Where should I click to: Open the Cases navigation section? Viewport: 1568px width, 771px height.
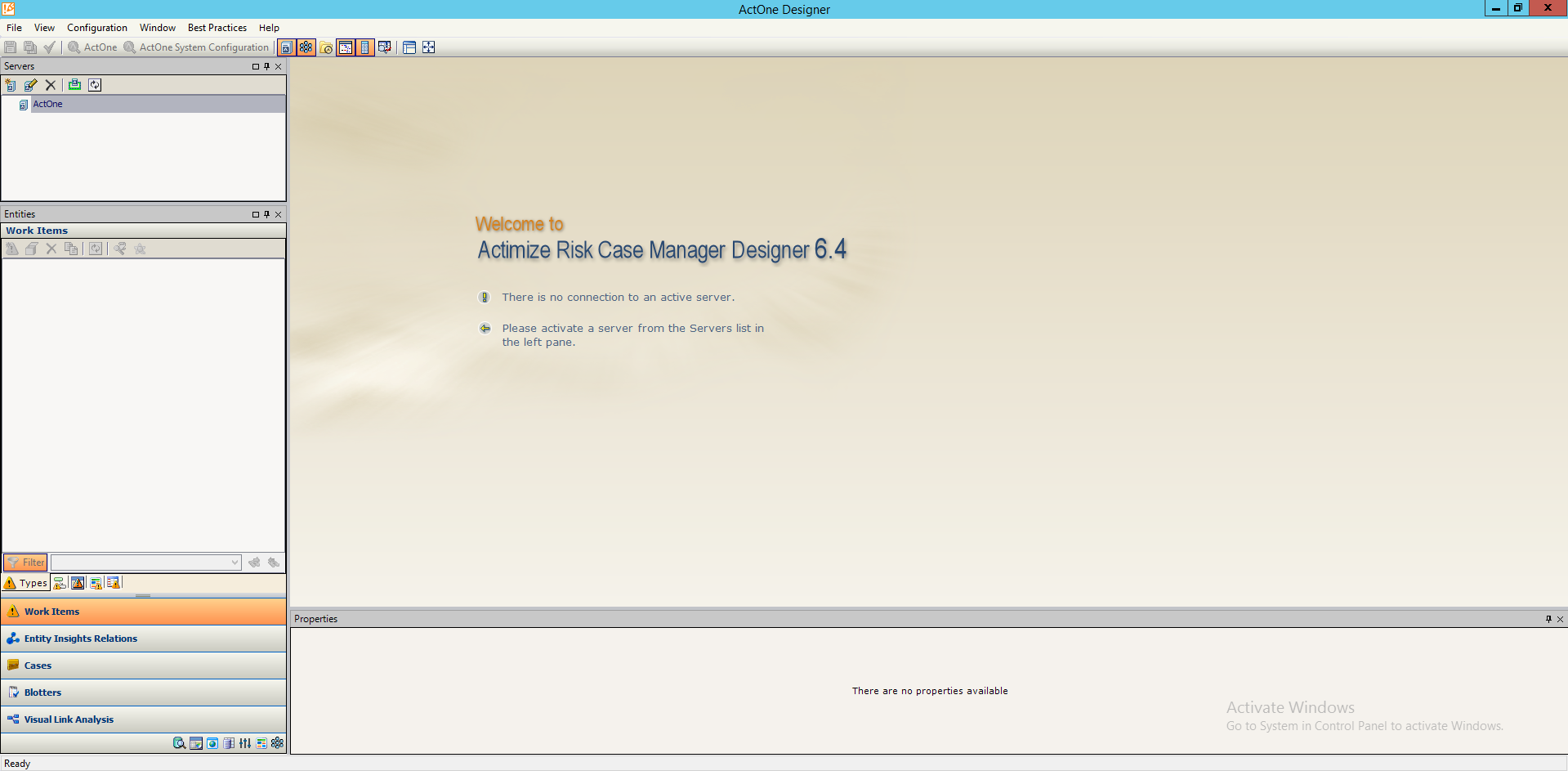144,666
